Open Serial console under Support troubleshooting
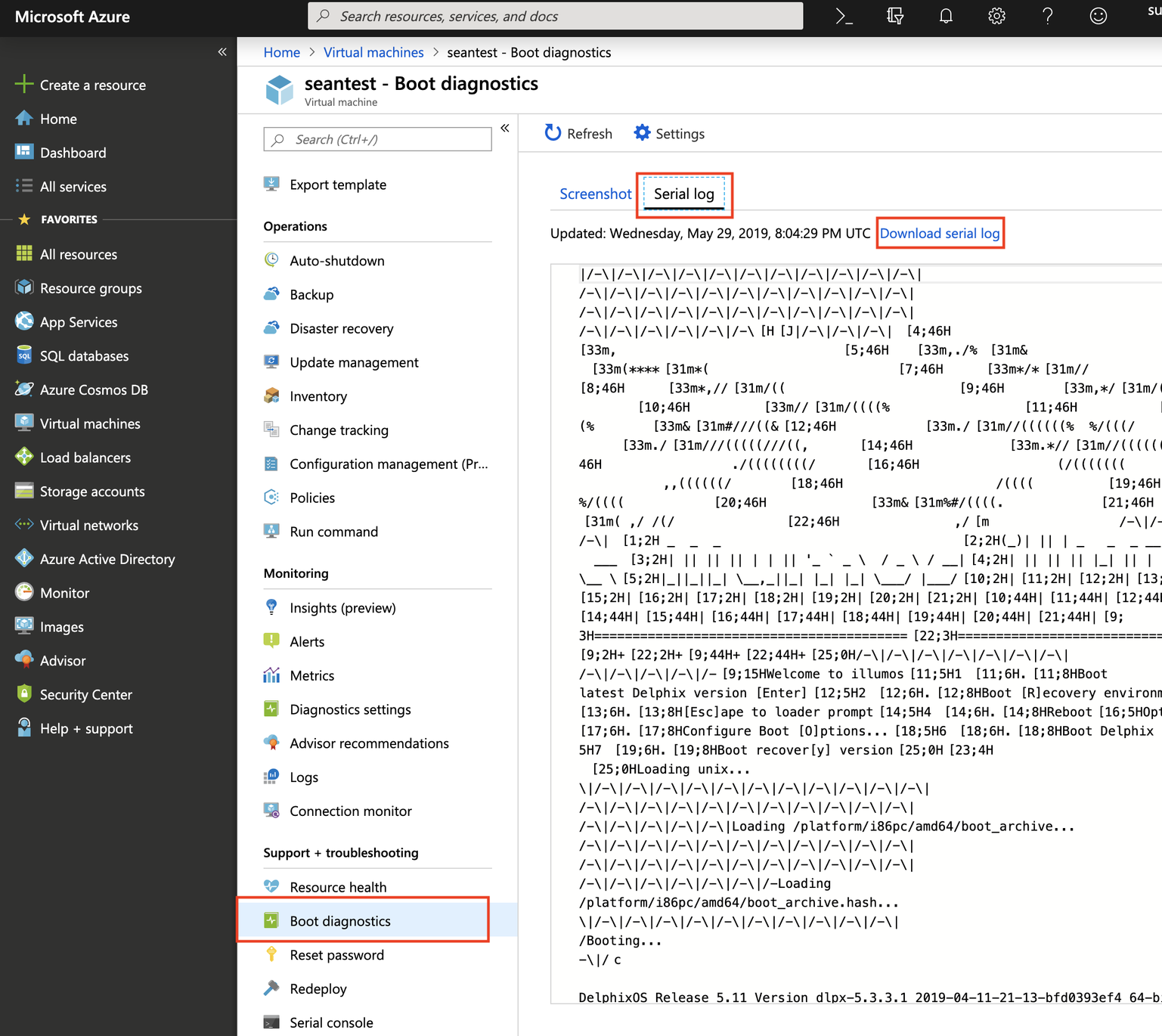 click(331, 1022)
